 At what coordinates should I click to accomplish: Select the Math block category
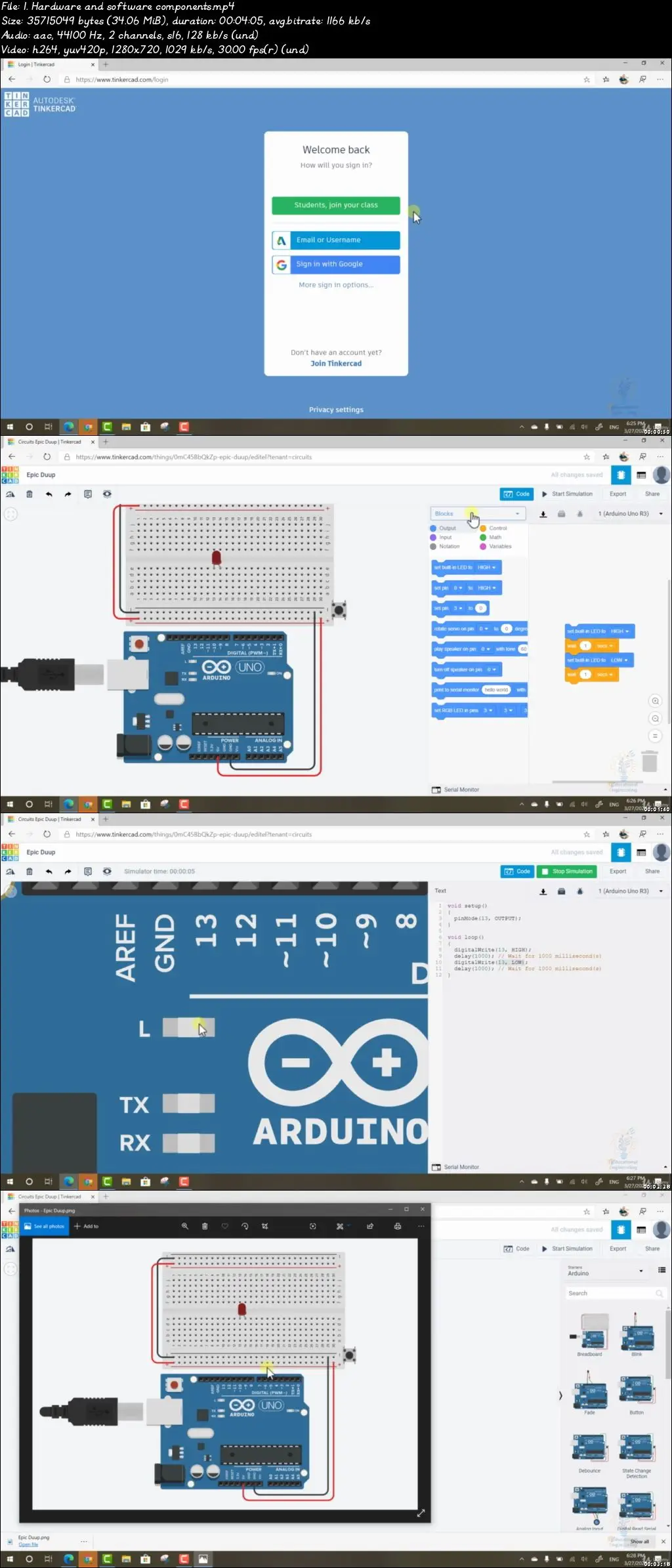click(x=491, y=538)
